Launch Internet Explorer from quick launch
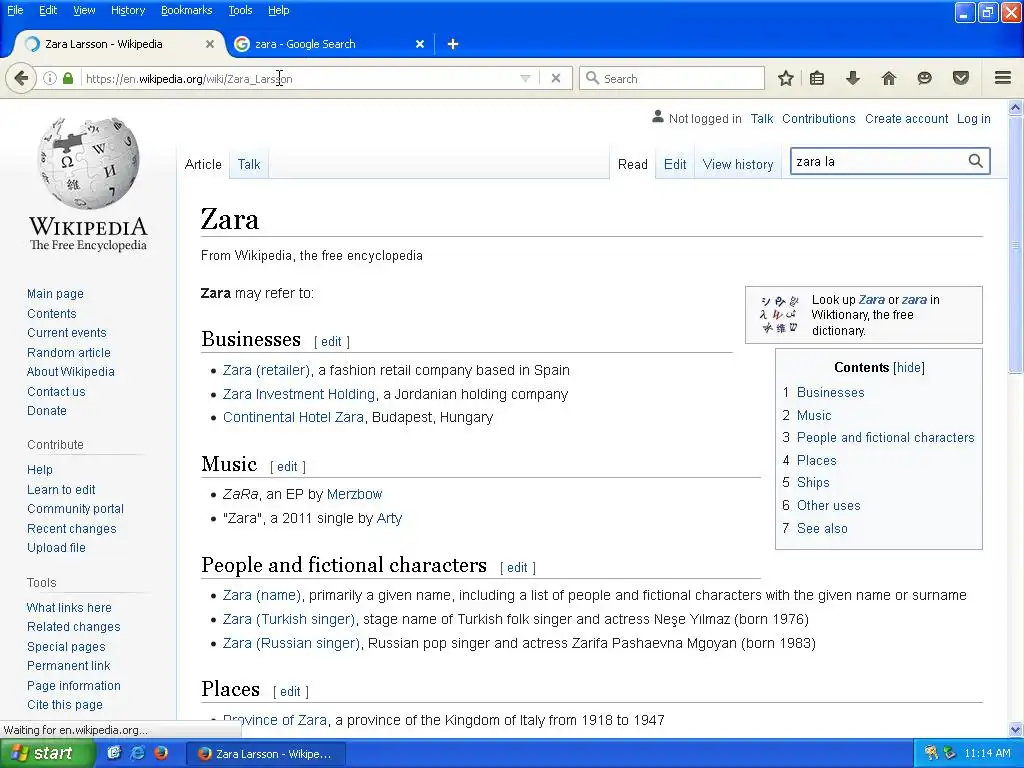The height and width of the screenshot is (768, 1024). [137, 753]
